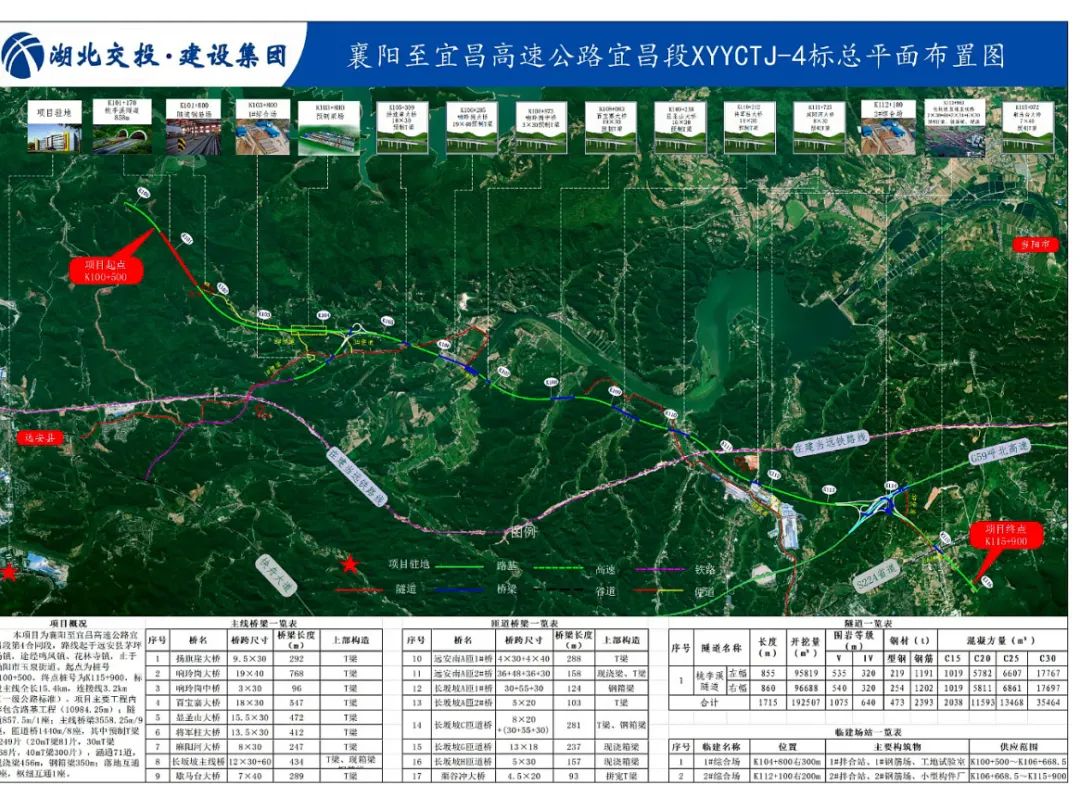Open the K103+800 预制梁场 thumbnail
Image resolution: width=1080 pixels, height=810 pixels.
point(329,127)
